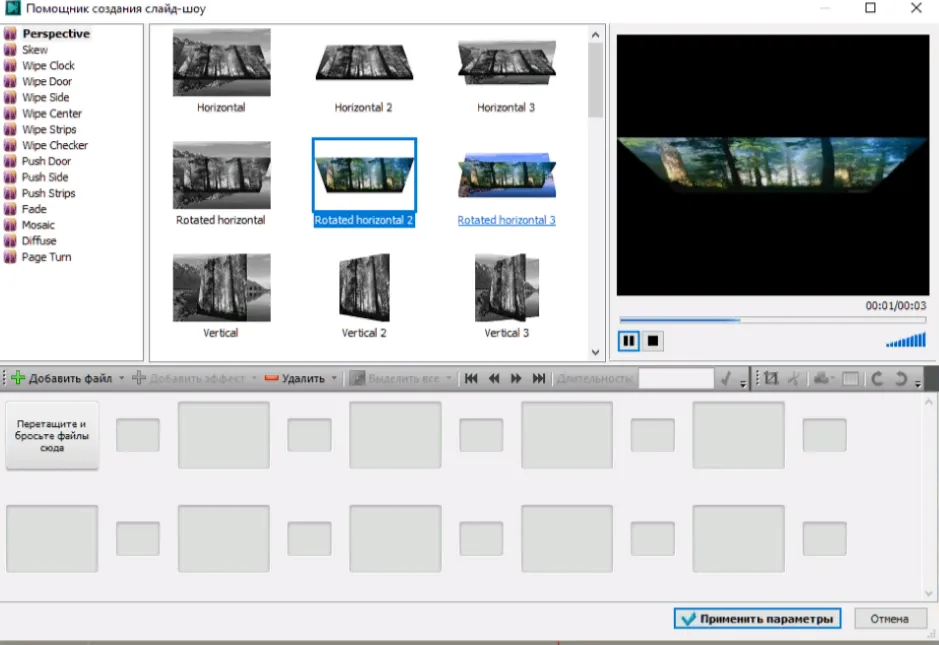This screenshot has height=645, width=939.
Task: Choose the Page Turn transition category
Action: click(x=46, y=257)
